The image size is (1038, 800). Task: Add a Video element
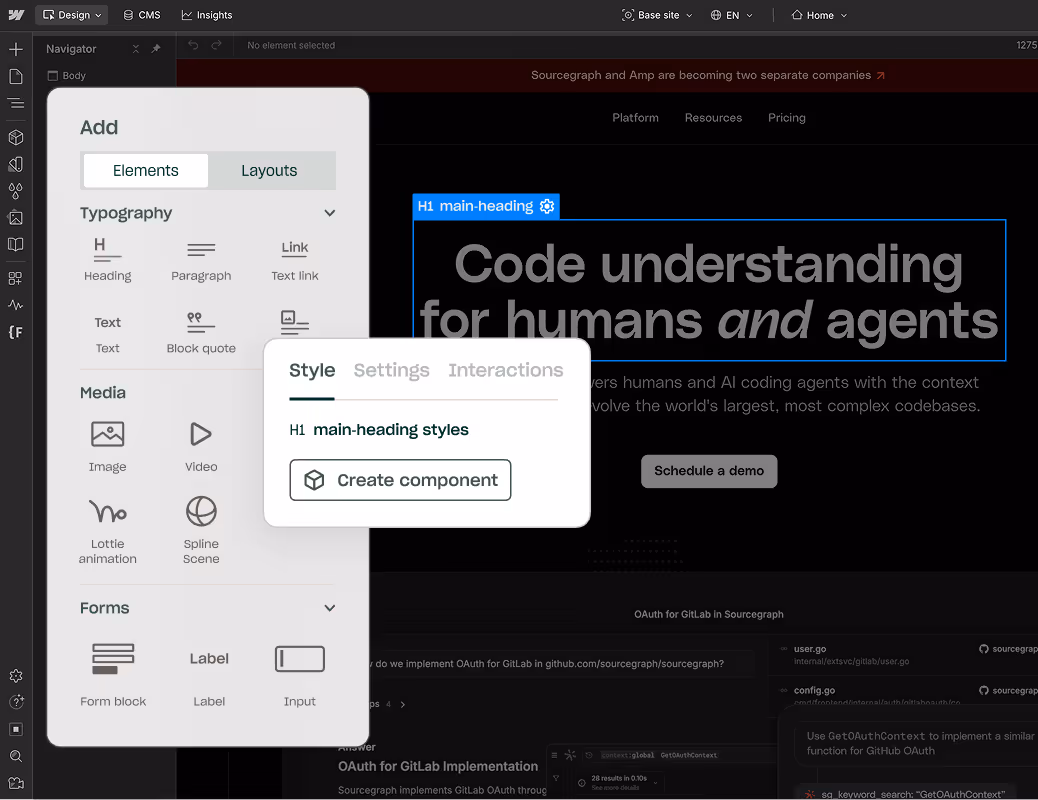[201, 447]
